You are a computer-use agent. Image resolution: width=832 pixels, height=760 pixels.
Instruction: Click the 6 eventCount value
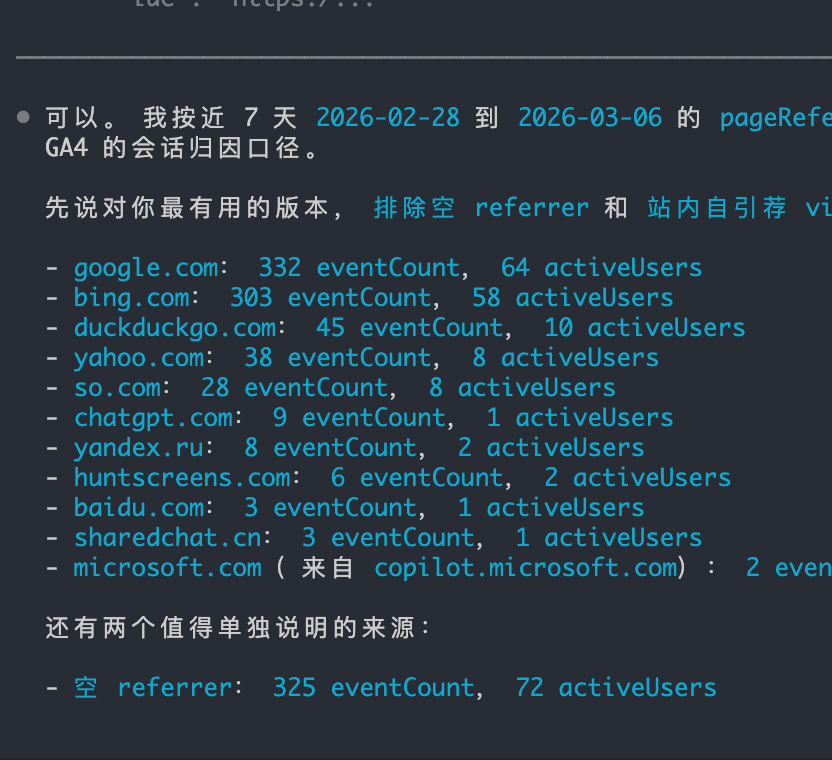[x=417, y=478]
